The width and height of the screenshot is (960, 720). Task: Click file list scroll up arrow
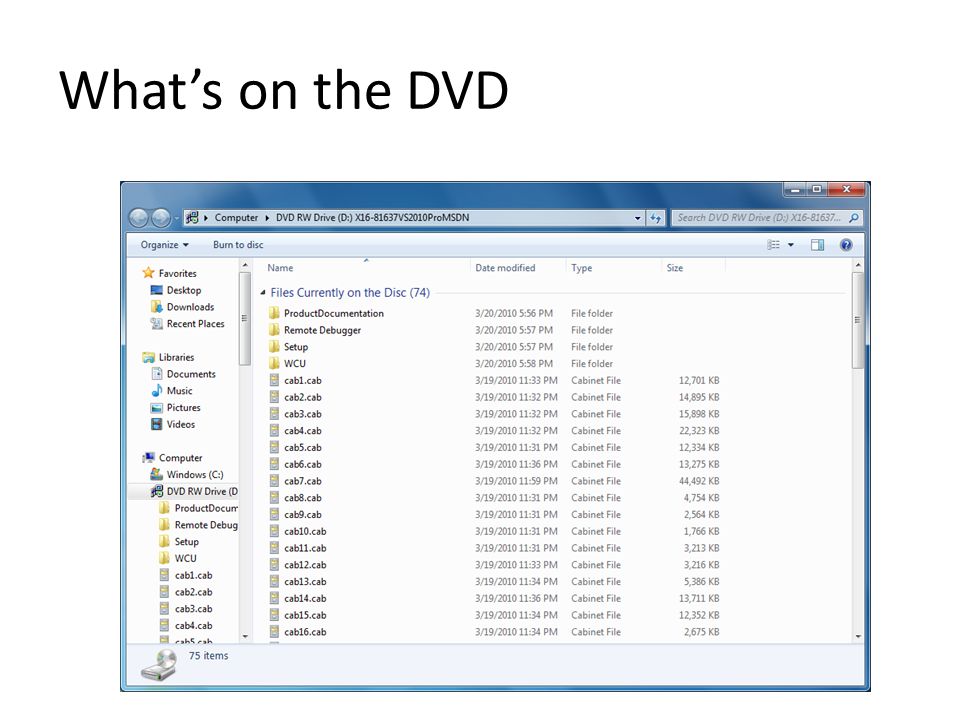[x=858, y=265]
